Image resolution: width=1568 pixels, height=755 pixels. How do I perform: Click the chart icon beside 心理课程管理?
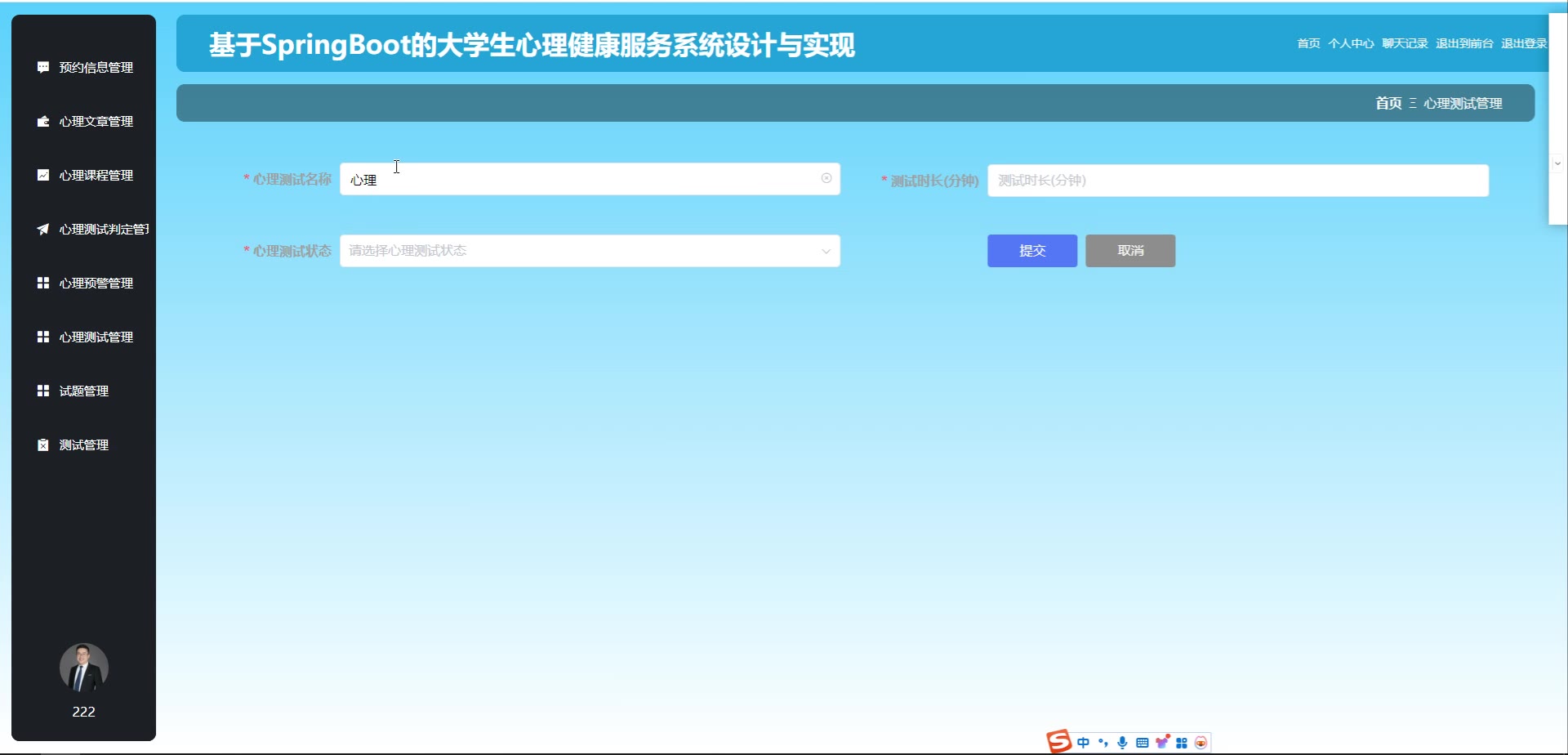43,175
